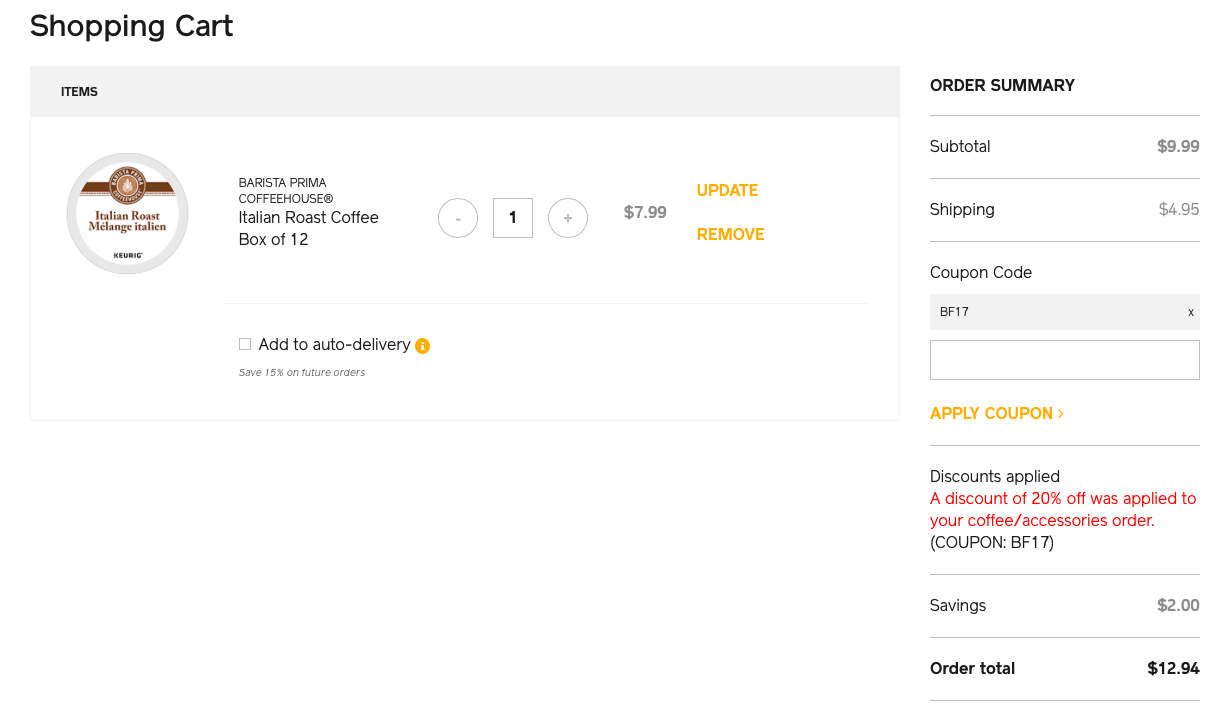
Task: Click the Discounts applied label
Action: coord(995,476)
